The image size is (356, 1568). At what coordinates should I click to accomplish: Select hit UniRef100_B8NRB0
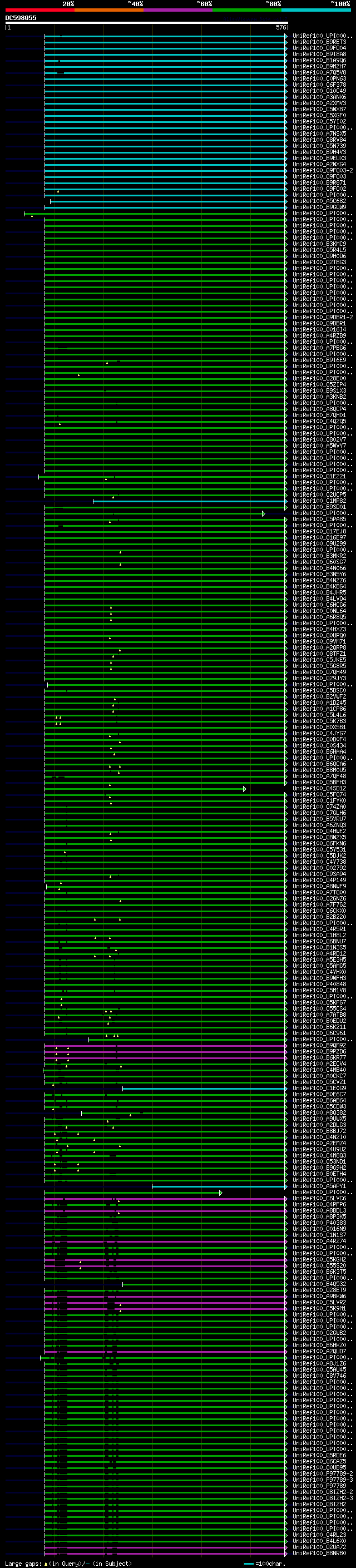pos(319,1553)
